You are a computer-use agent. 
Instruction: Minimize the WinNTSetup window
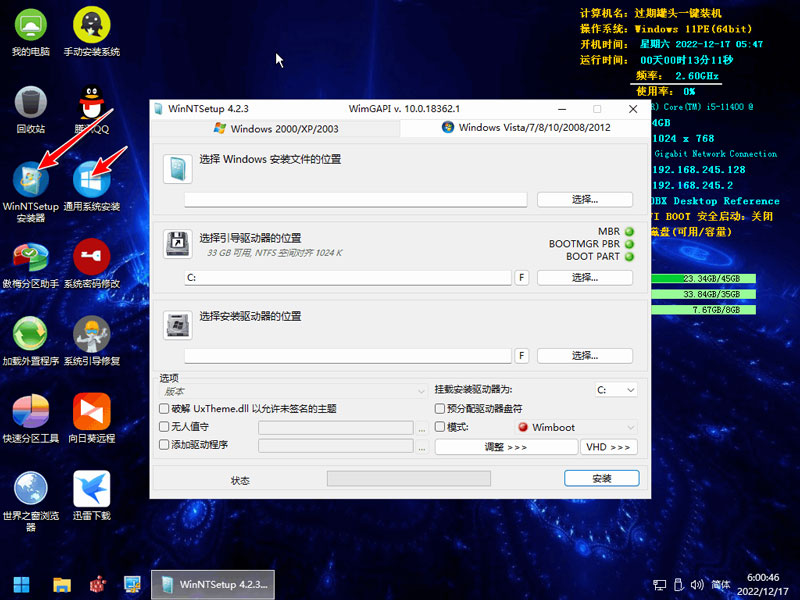click(x=562, y=109)
